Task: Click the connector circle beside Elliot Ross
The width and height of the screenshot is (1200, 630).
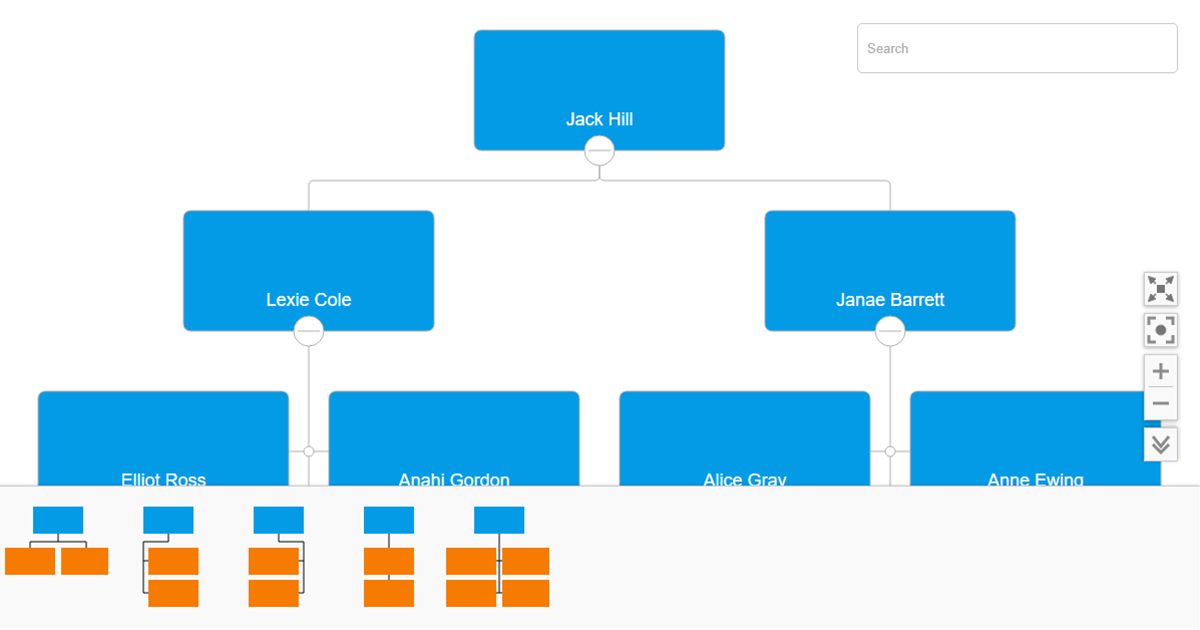Action: point(309,450)
